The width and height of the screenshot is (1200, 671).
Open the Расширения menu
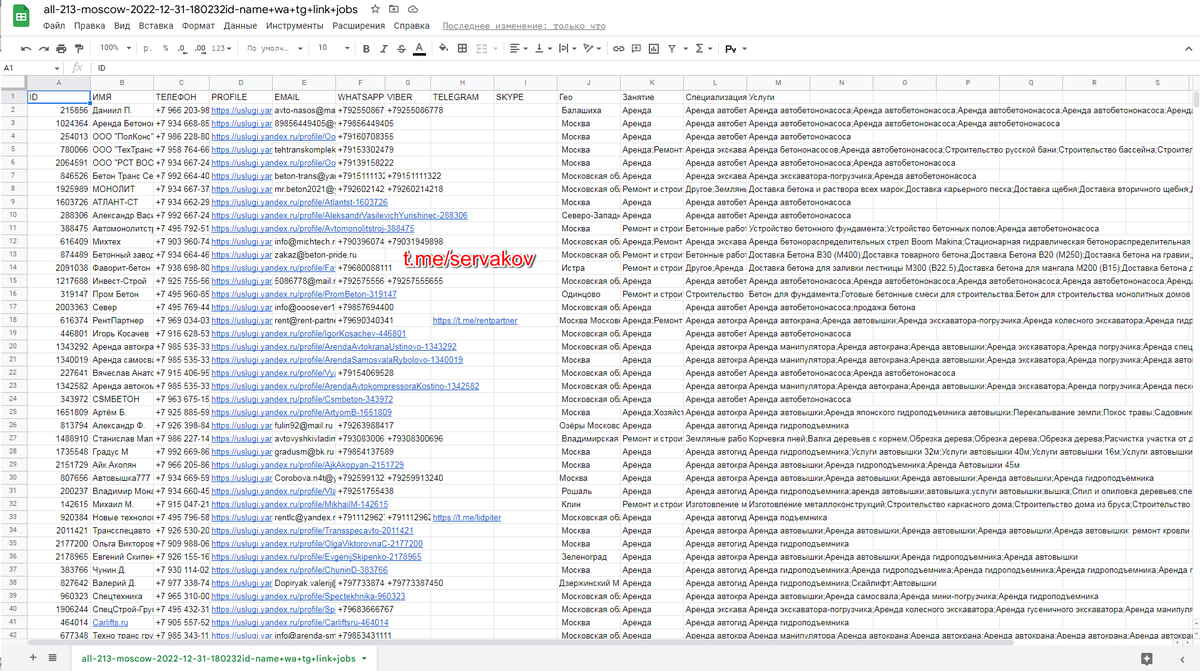point(359,25)
